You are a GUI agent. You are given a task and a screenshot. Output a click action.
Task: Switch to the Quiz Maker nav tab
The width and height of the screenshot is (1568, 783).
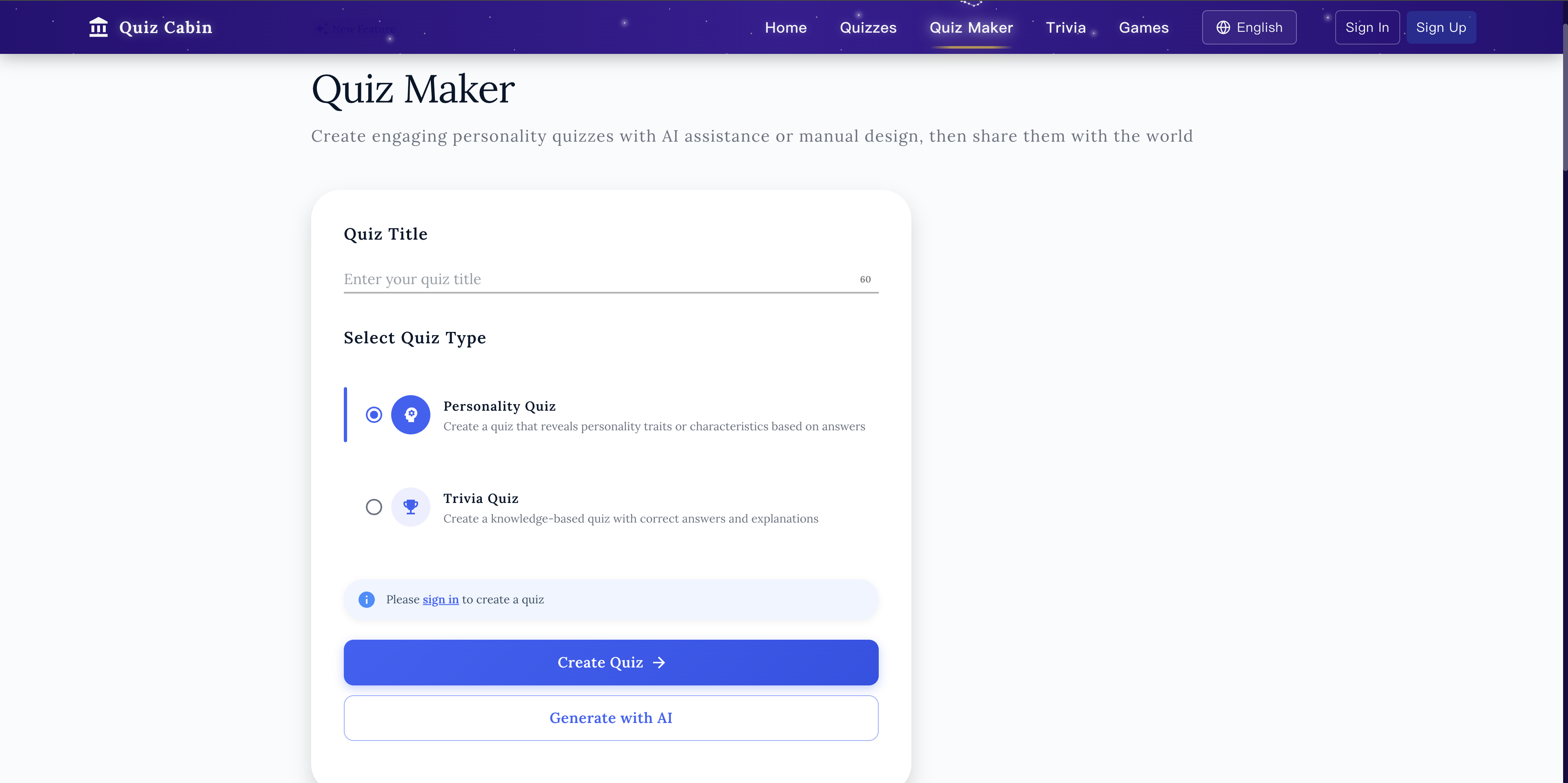pos(971,27)
